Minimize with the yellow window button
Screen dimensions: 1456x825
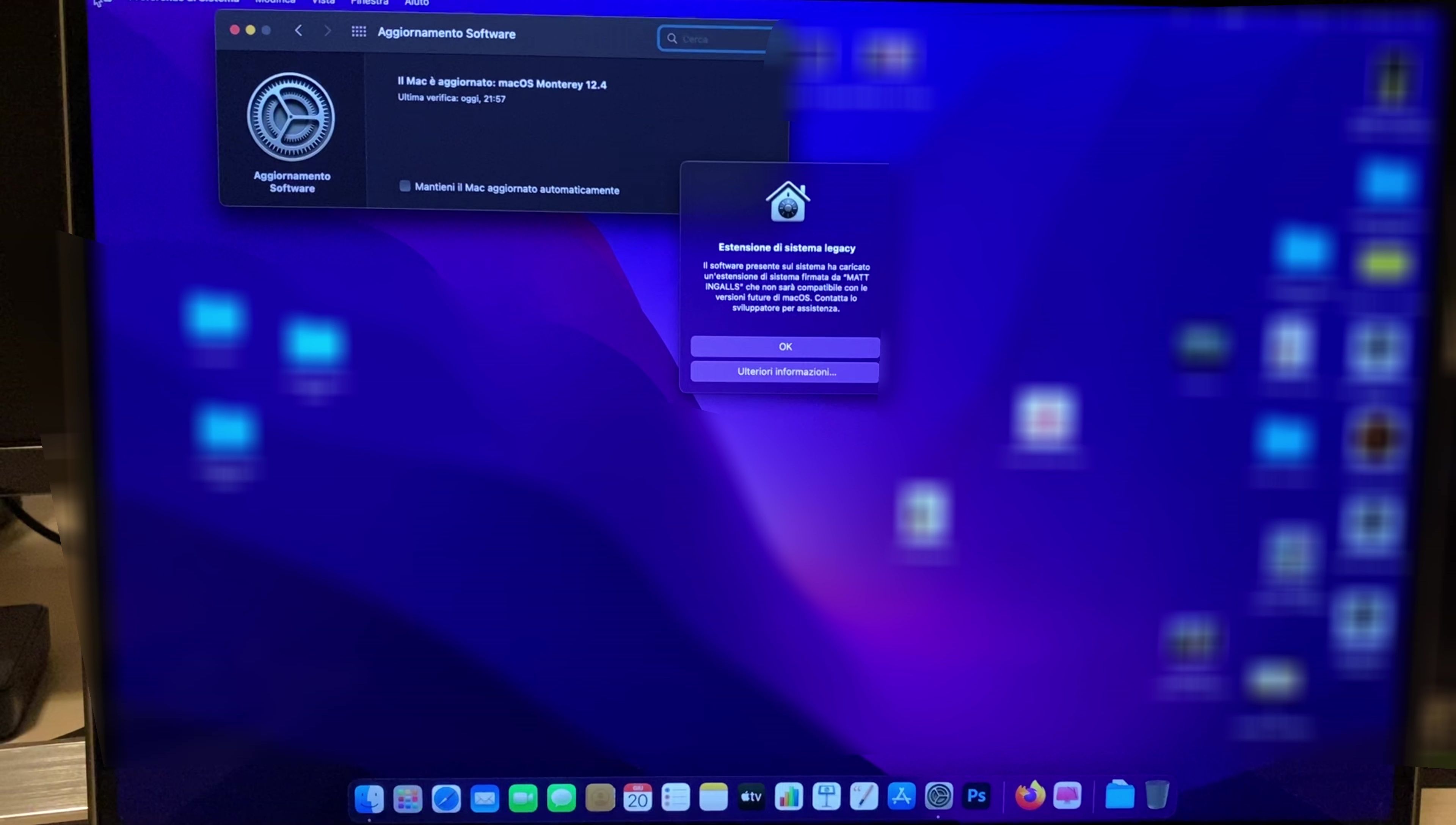[x=250, y=30]
